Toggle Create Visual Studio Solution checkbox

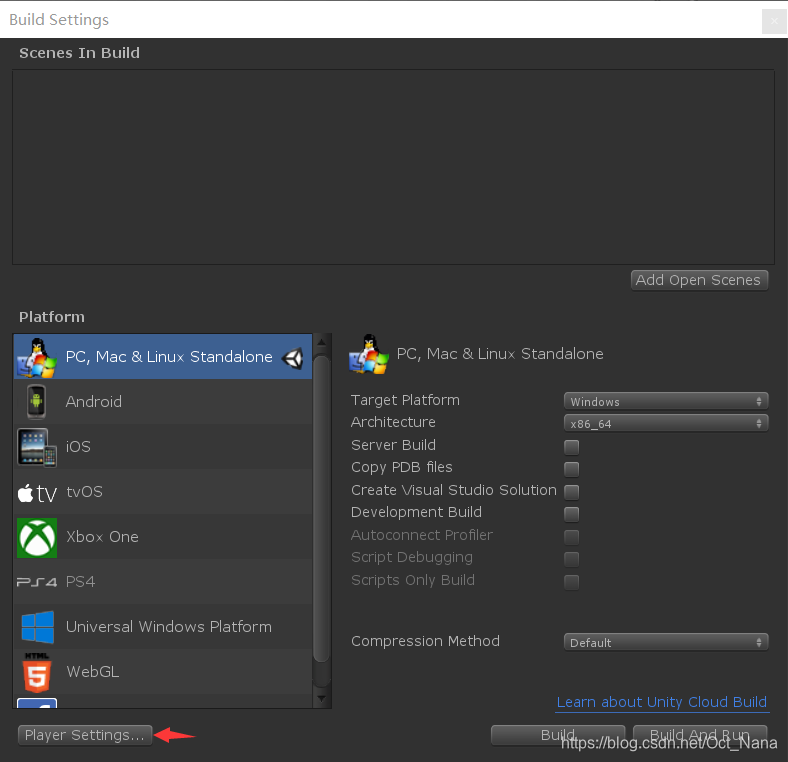(x=571, y=492)
